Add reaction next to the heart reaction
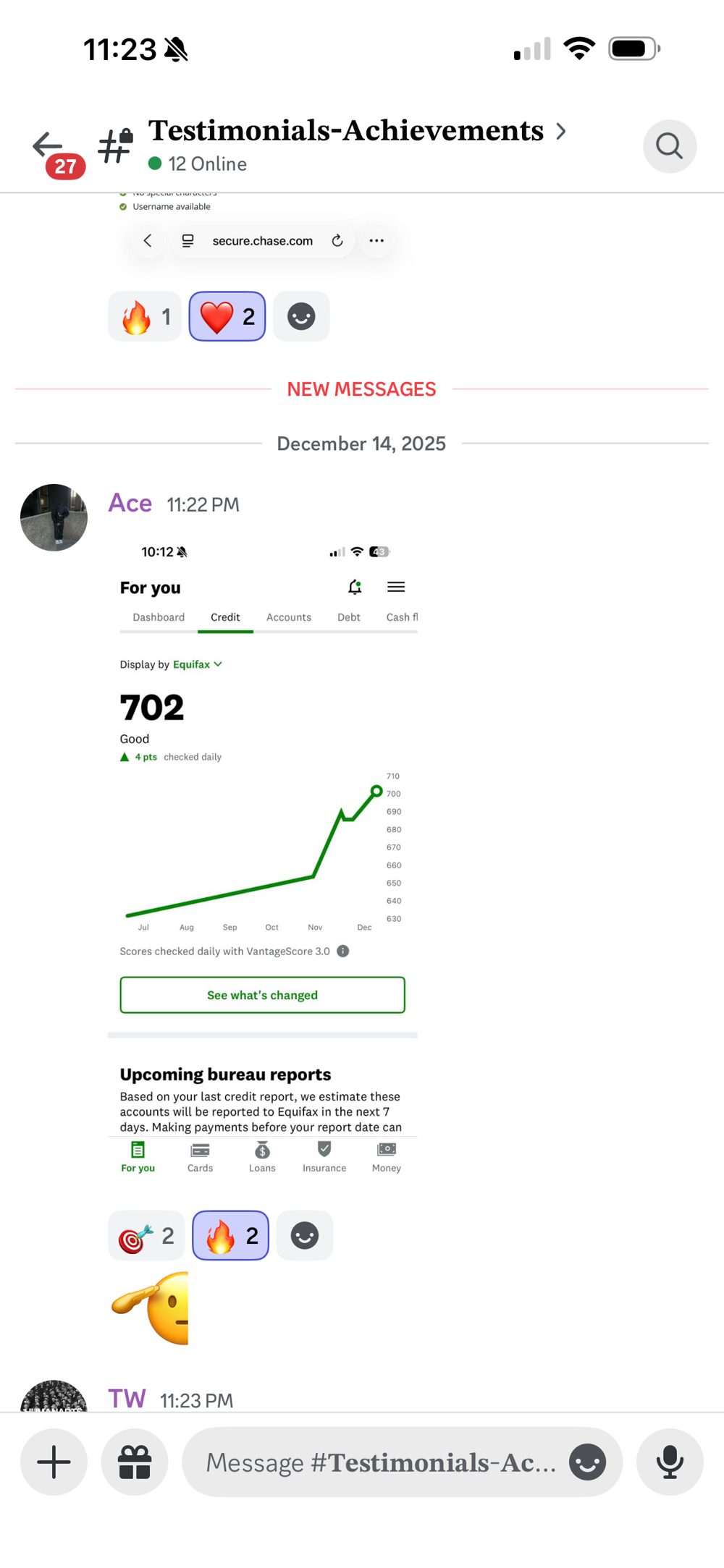The width and height of the screenshot is (724, 1568). [301, 316]
